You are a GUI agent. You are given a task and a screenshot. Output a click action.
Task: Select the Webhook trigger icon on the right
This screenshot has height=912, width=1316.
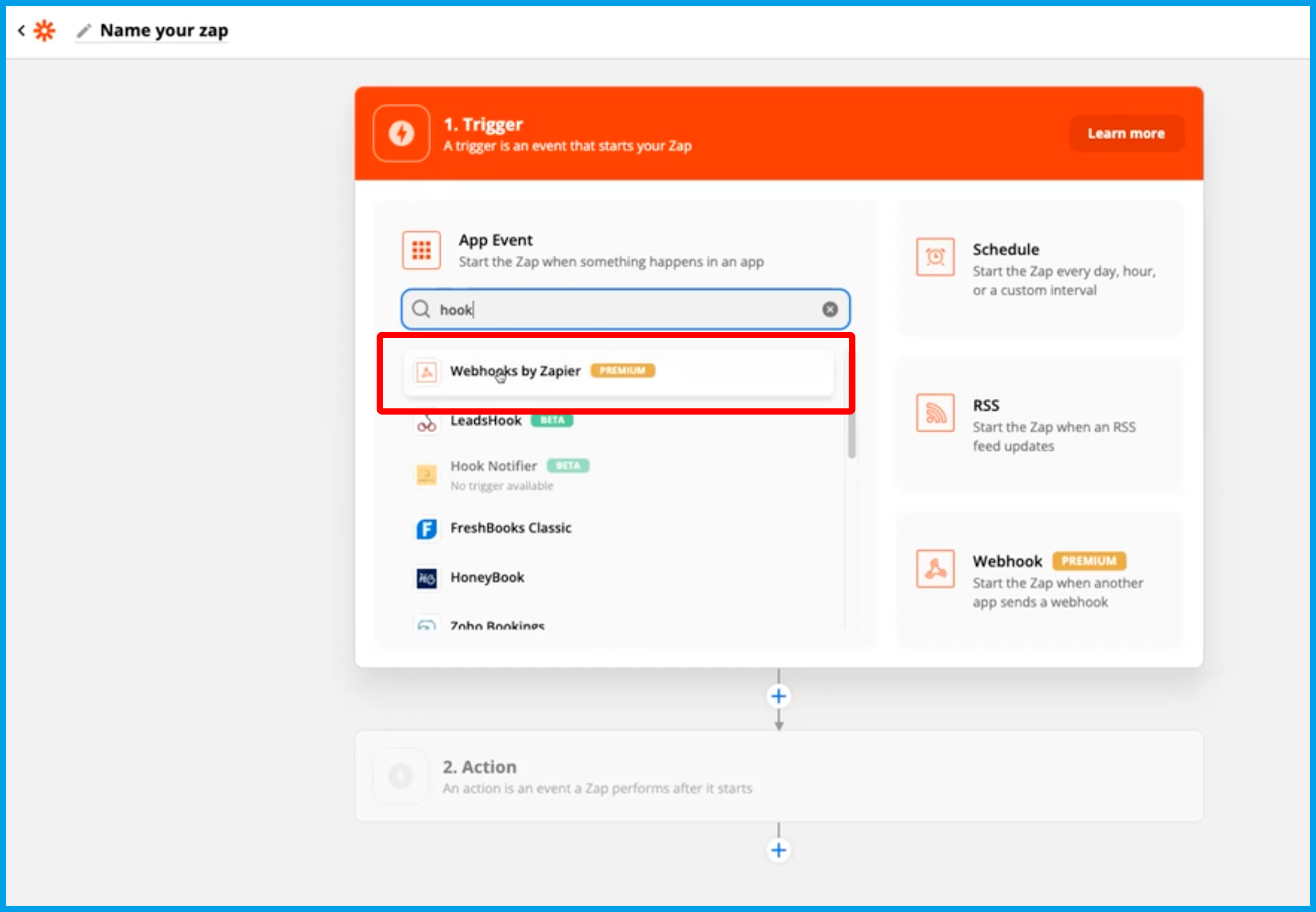coord(935,568)
